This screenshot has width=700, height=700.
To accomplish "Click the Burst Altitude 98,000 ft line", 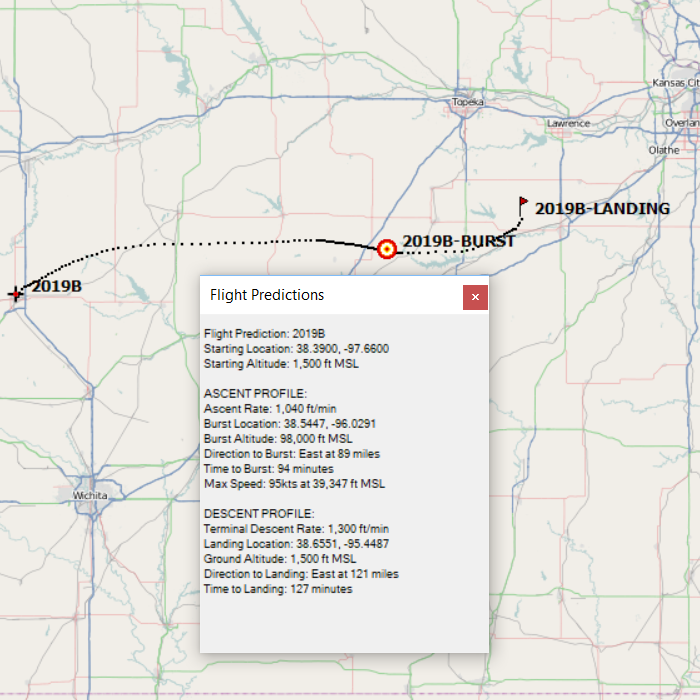I will pyautogui.click(x=278, y=439).
